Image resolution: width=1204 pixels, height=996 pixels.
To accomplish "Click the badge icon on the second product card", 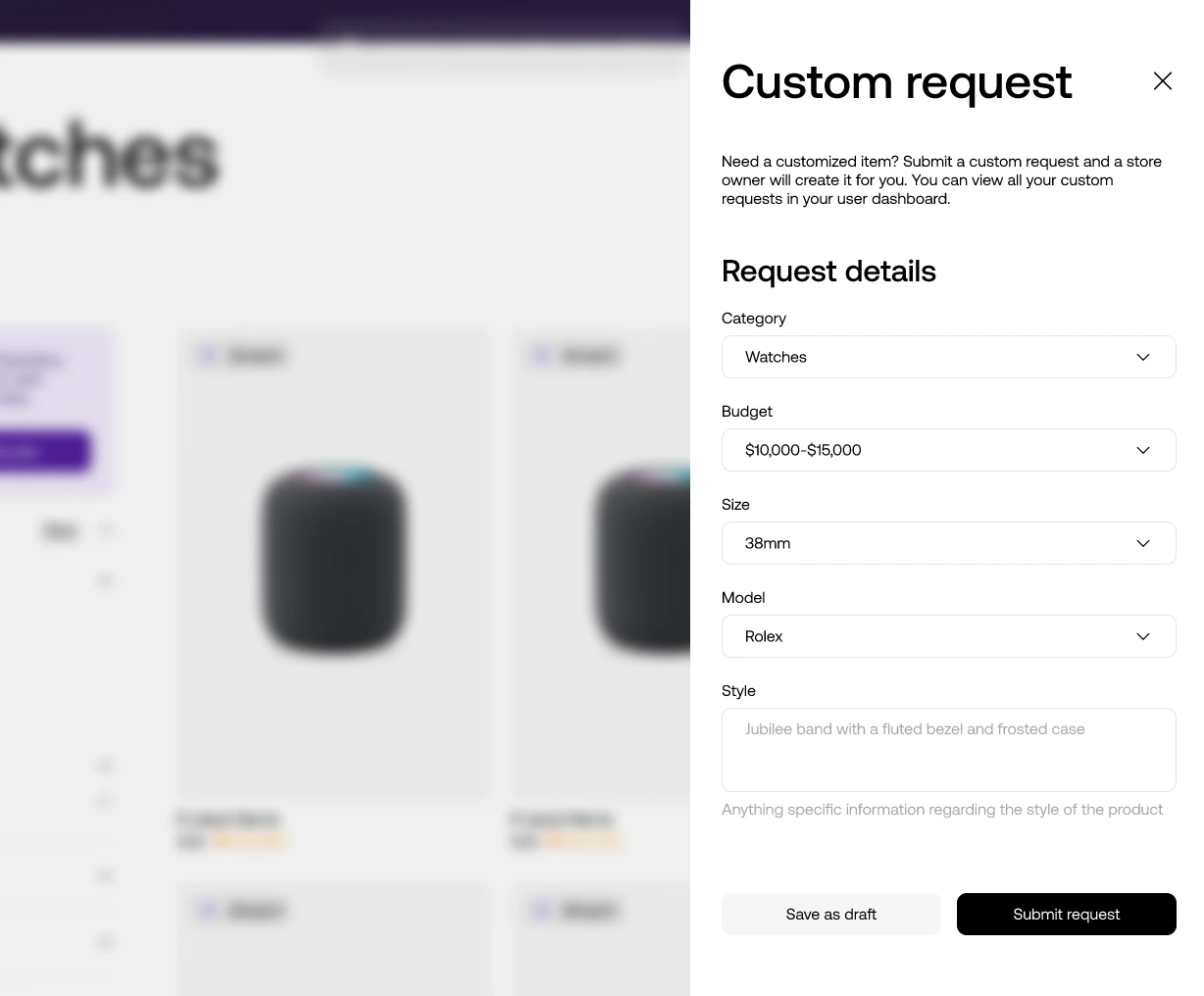I will point(541,355).
